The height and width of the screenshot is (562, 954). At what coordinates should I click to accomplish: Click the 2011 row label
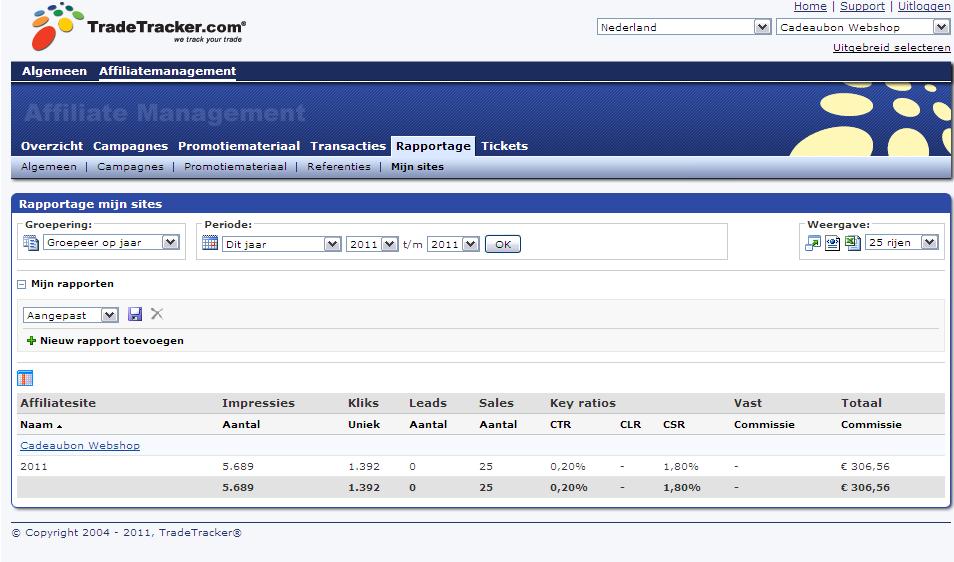point(33,467)
